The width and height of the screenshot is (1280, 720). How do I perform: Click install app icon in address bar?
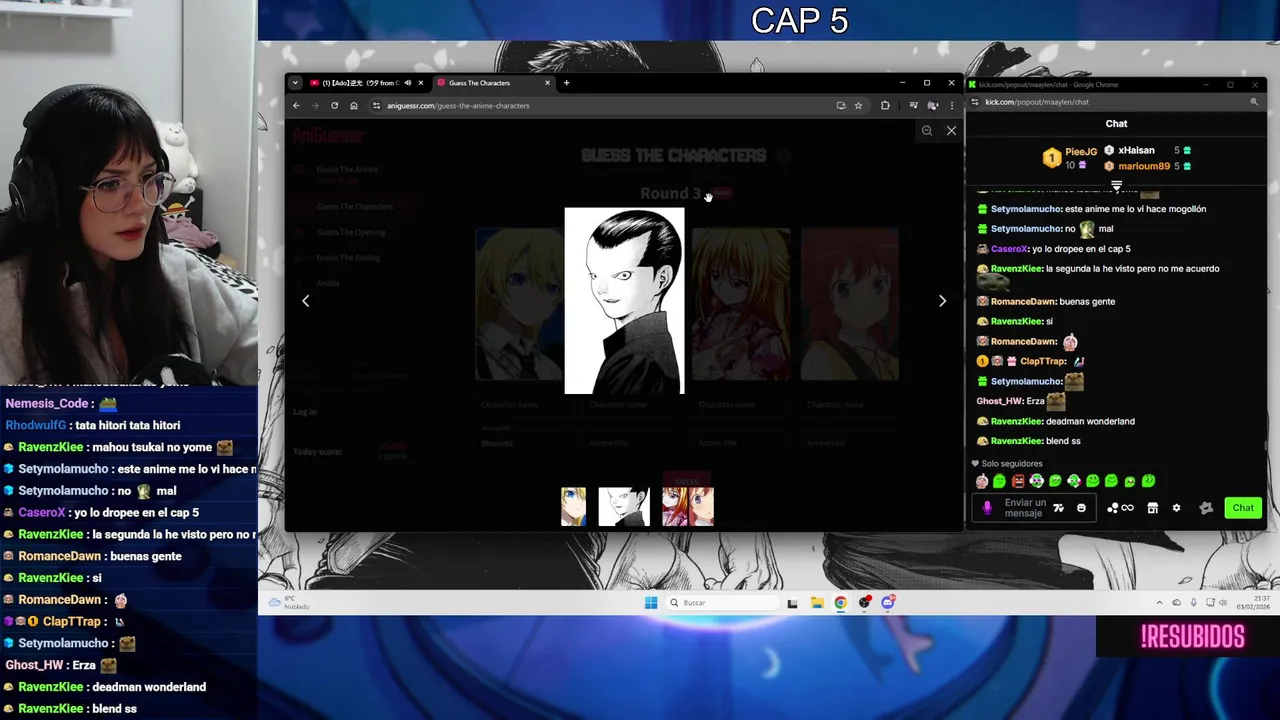coord(841,105)
